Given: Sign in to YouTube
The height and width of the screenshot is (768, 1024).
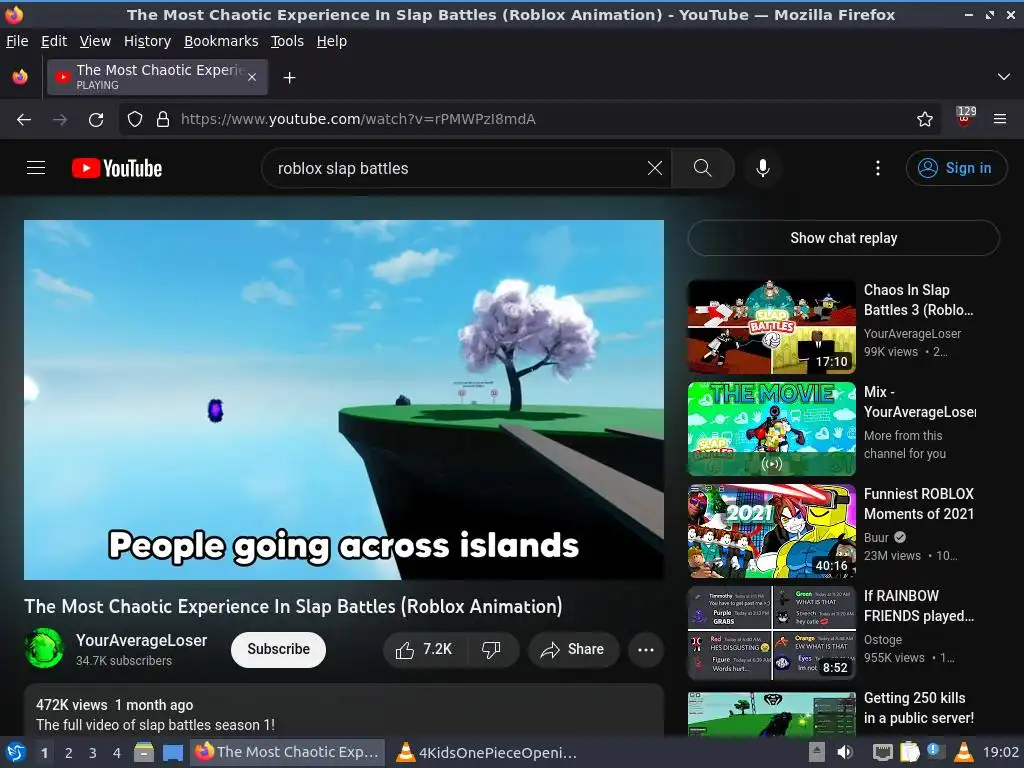Looking at the screenshot, I should click(x=956, y=168).
